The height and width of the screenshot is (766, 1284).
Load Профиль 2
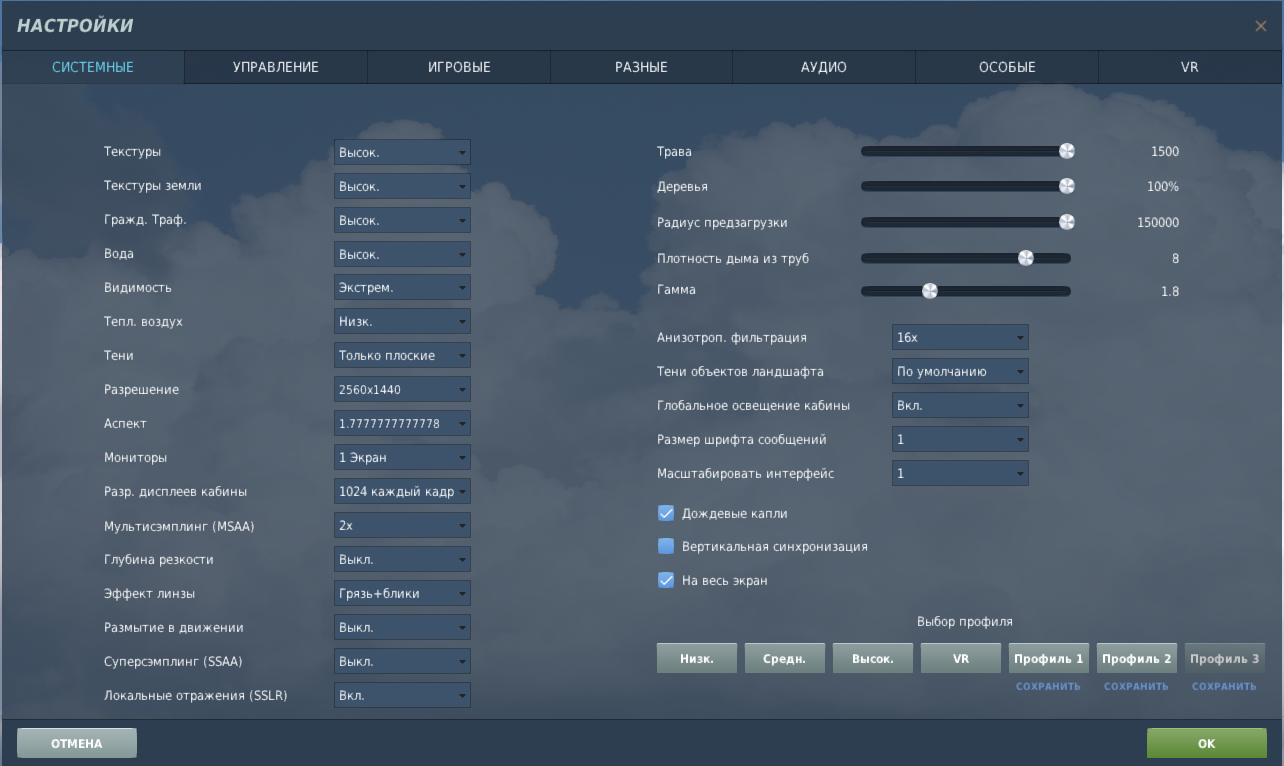click(1137, 659)
